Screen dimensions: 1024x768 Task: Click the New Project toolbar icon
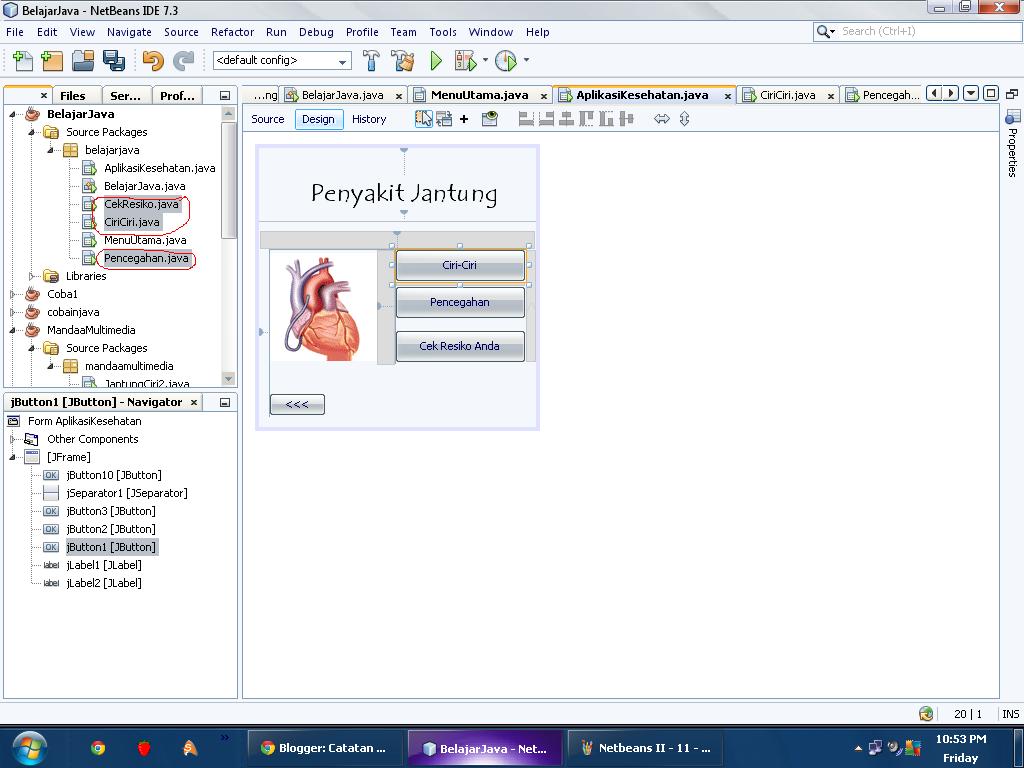[x=52, y=61]
